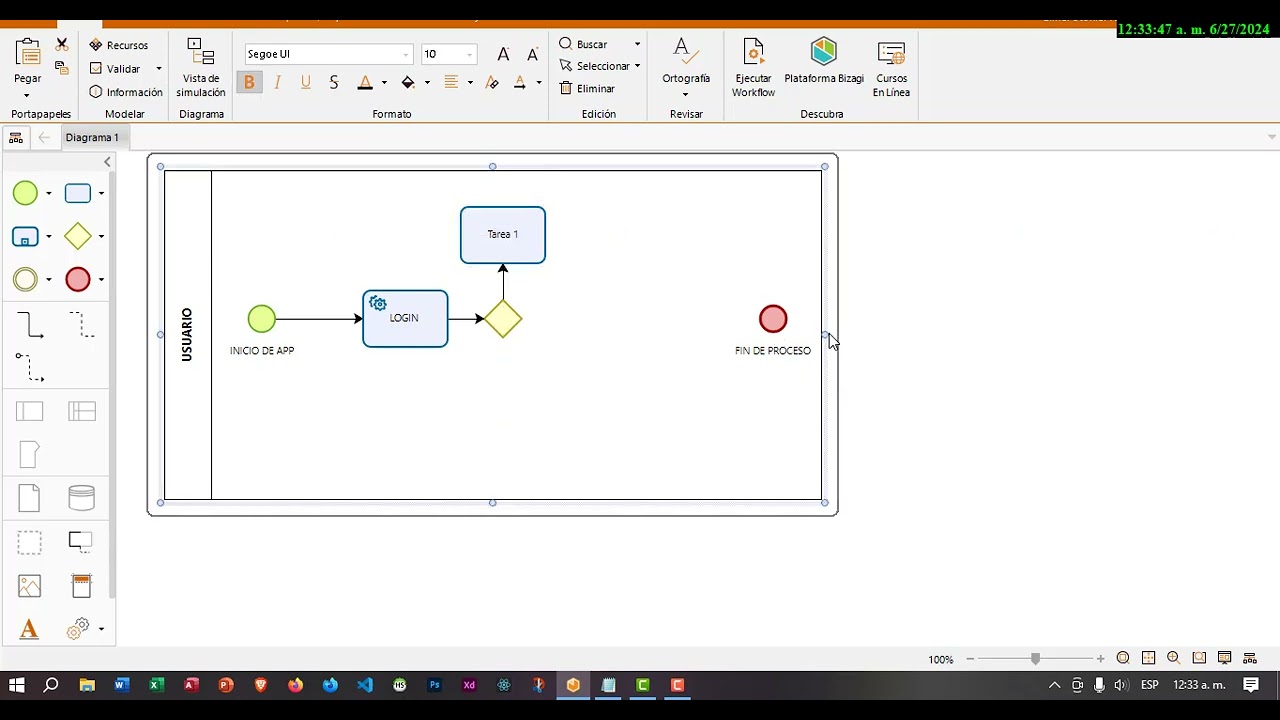Expand the text alignment dropdown arrow
Screen dimensions: 1280x720
pos(470,83)
